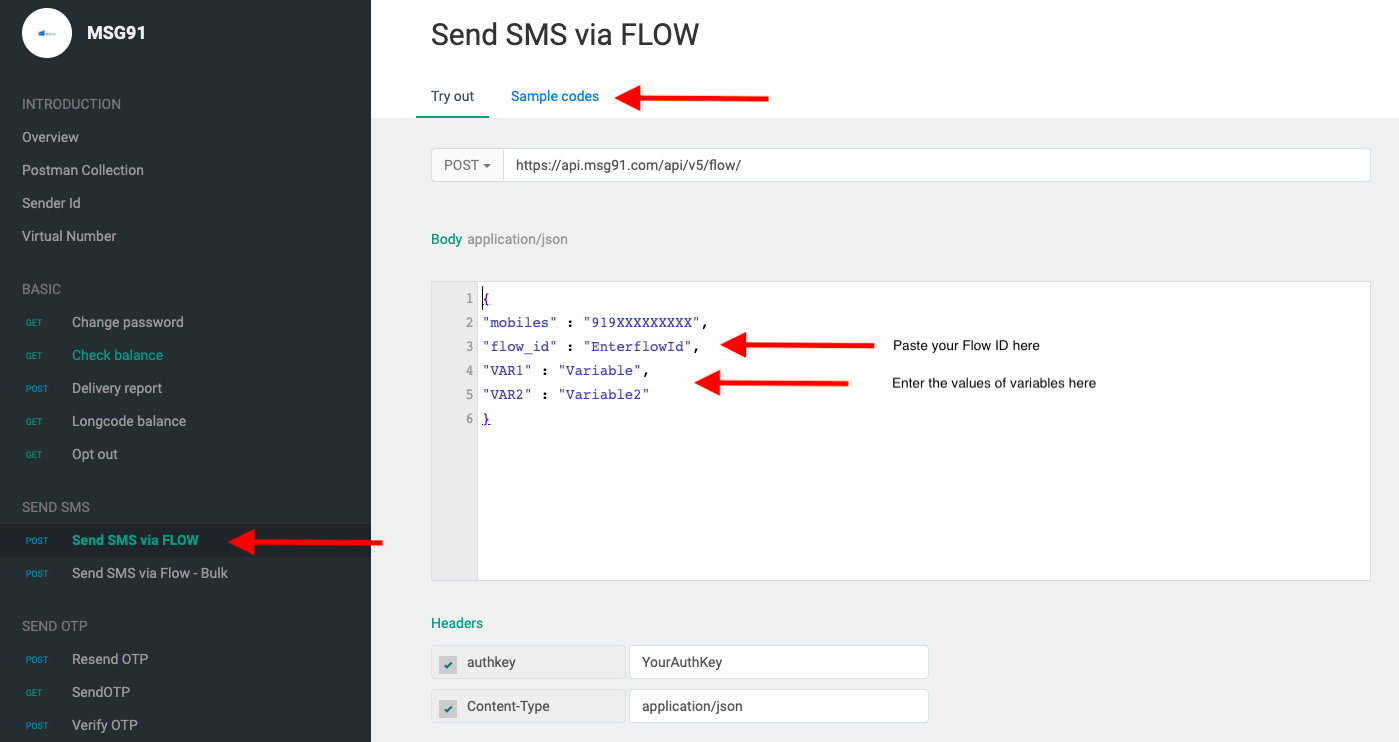Go to Sender Id section
Screen dimensions: 1399x742
coord(51,203)
